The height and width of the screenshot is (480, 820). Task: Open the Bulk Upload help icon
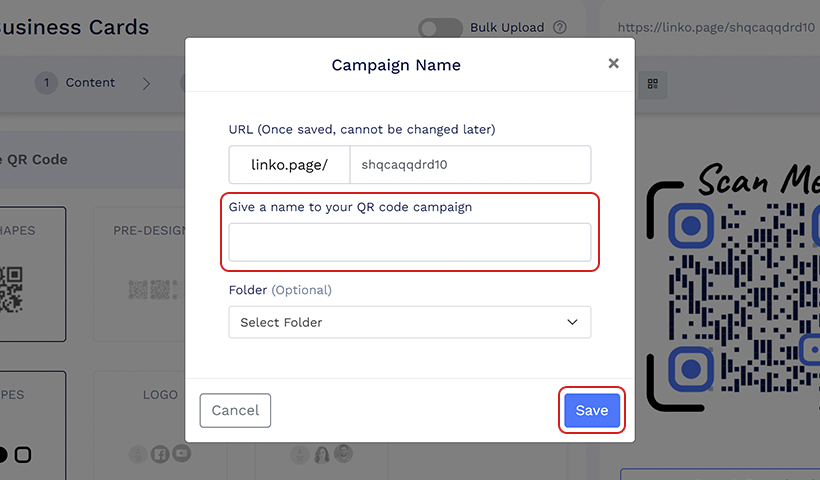point(560,27)
